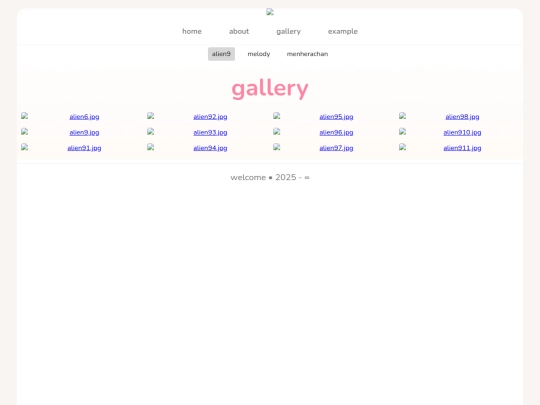Click the broken thumbnail beside alien6.jpg
This screenshot has width=540, height=405.
(x=24, y=116)
